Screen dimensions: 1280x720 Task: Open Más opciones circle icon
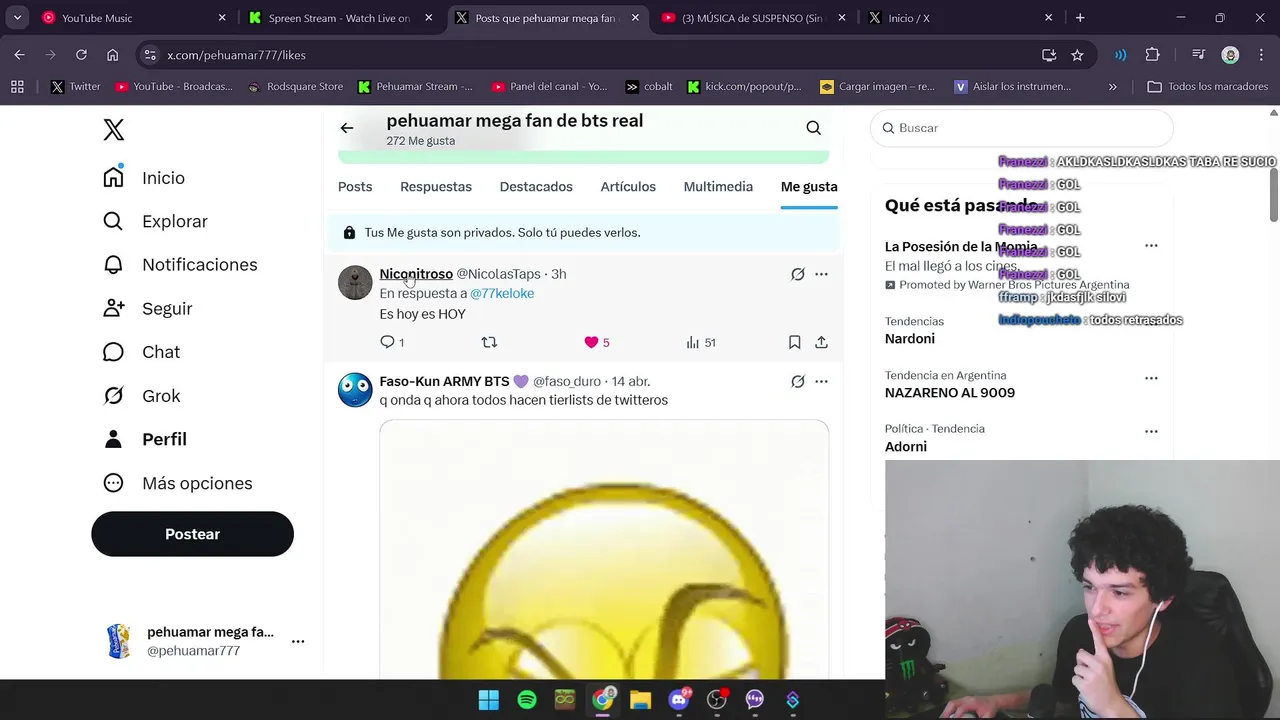click(114, 483)
